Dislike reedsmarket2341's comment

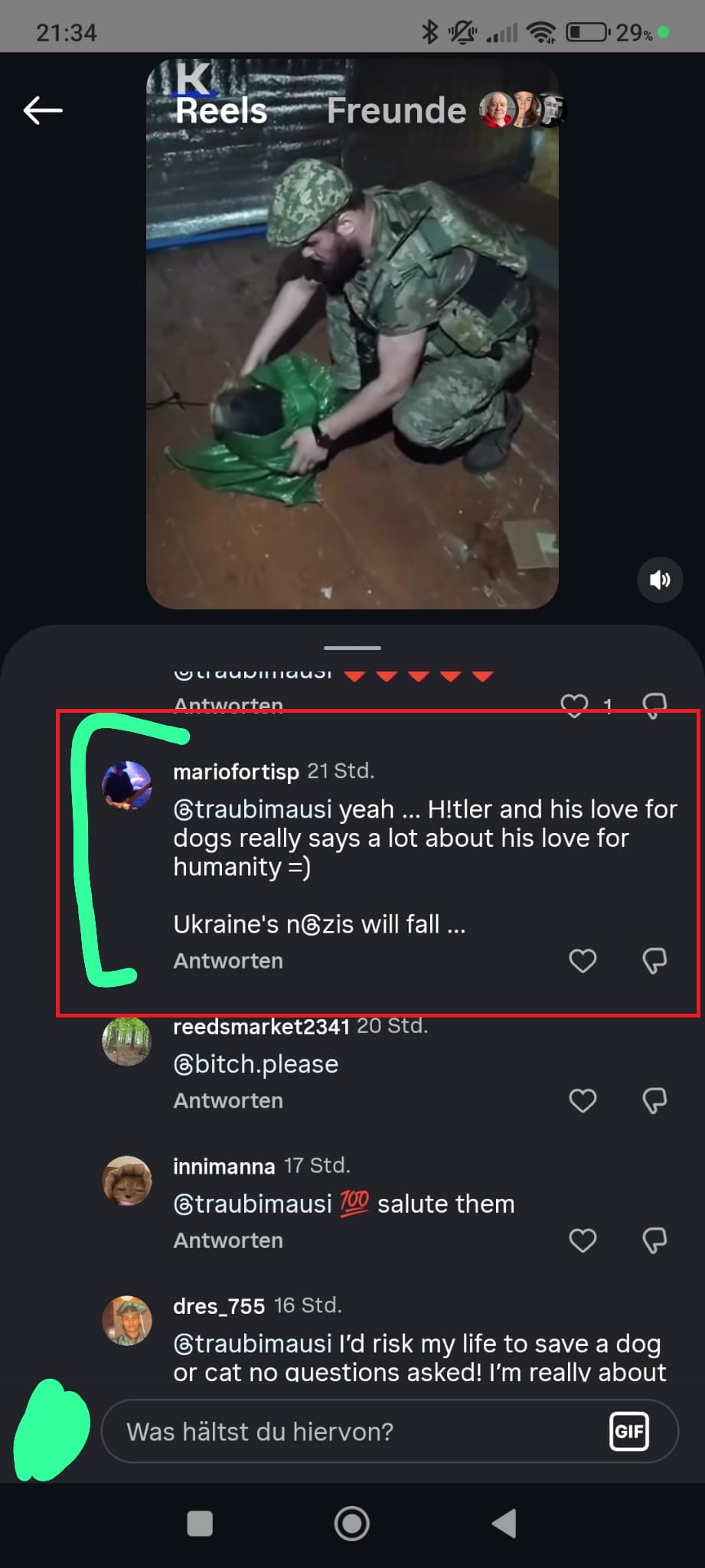tap(654, 1101)
